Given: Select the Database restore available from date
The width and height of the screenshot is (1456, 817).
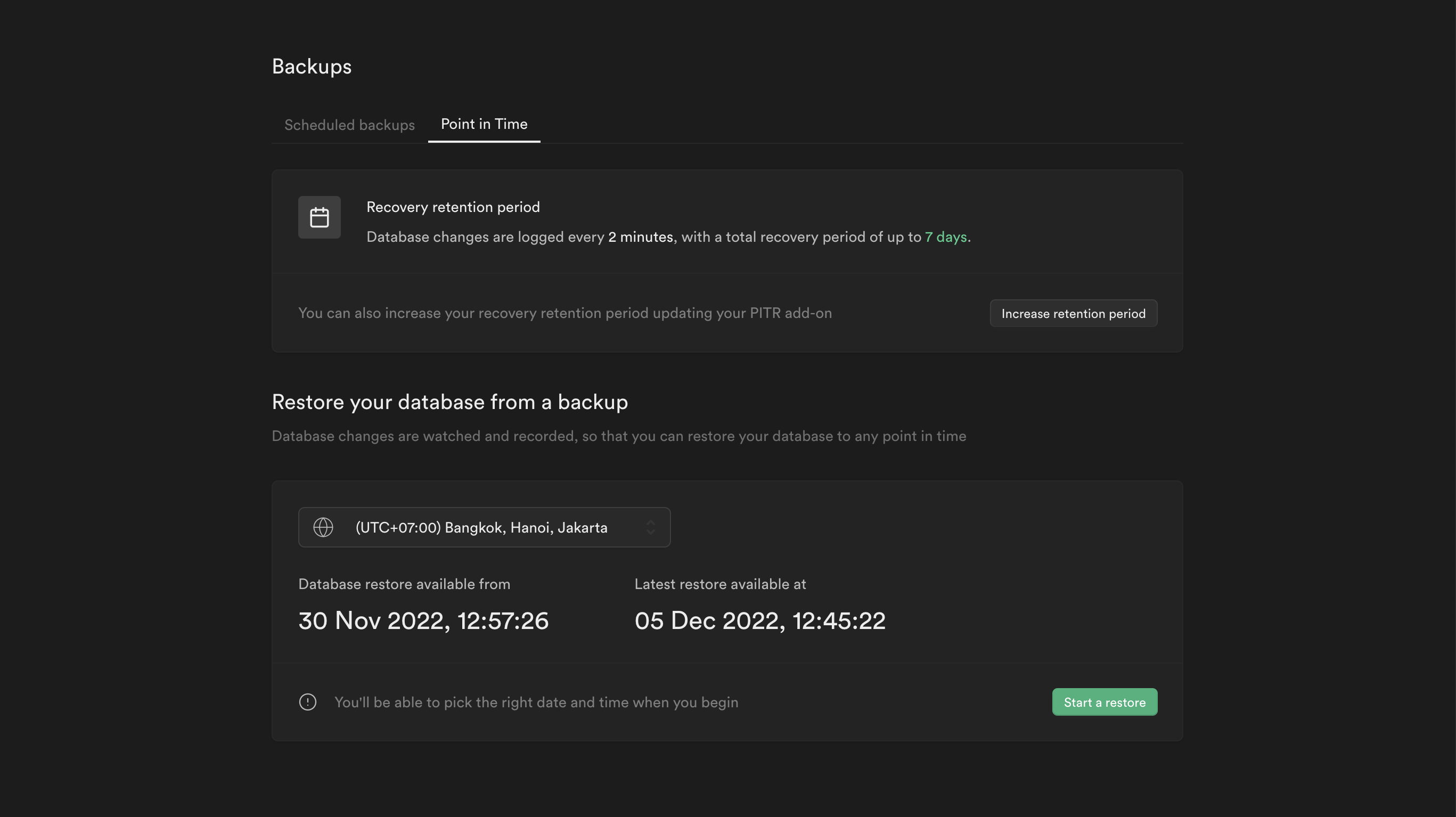Looking at the screenshot, I should 423,620.
